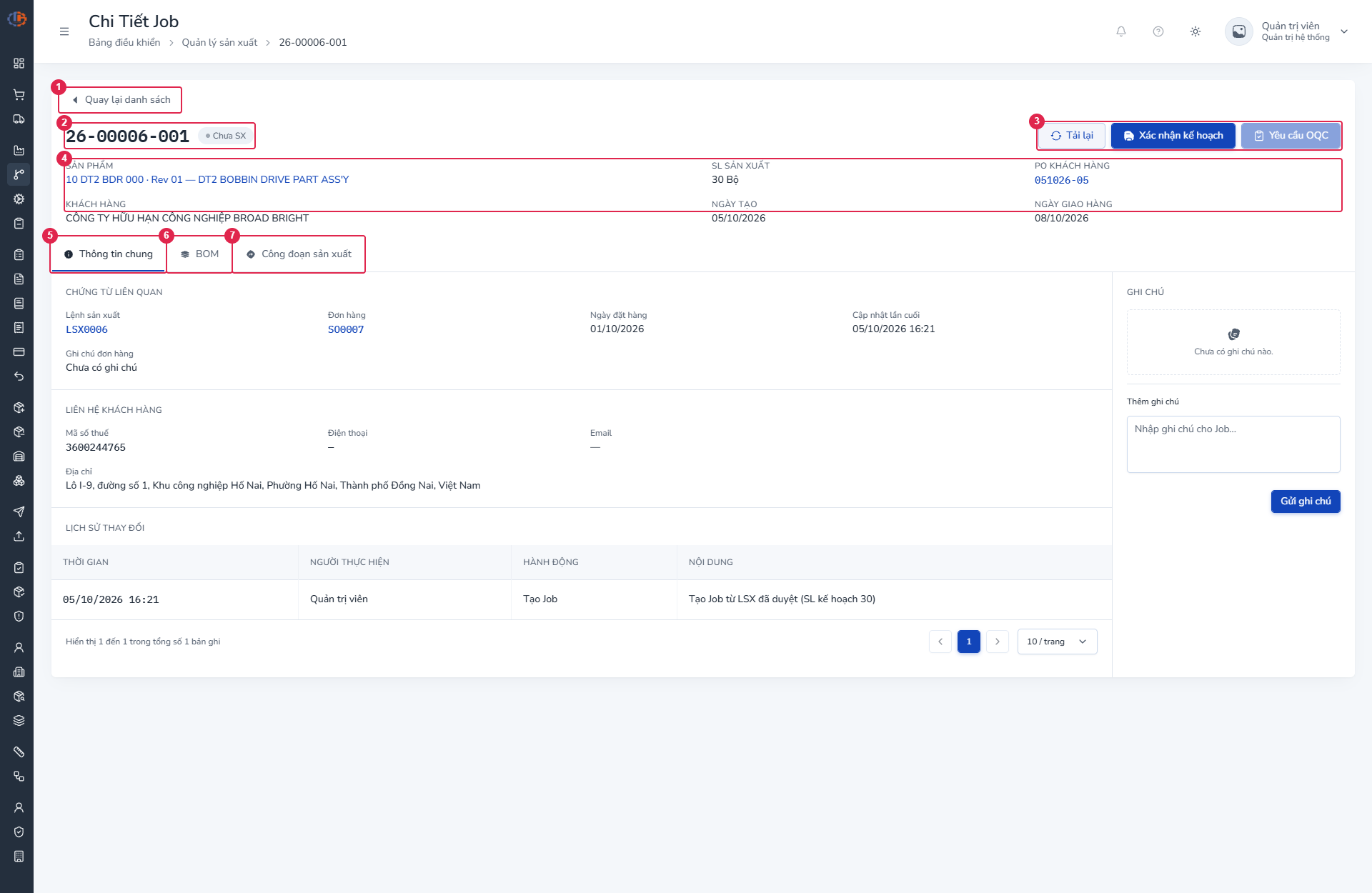Switch to the Công đoạn sản xuất tab
1372x893 pixels.
click(299, 254)
